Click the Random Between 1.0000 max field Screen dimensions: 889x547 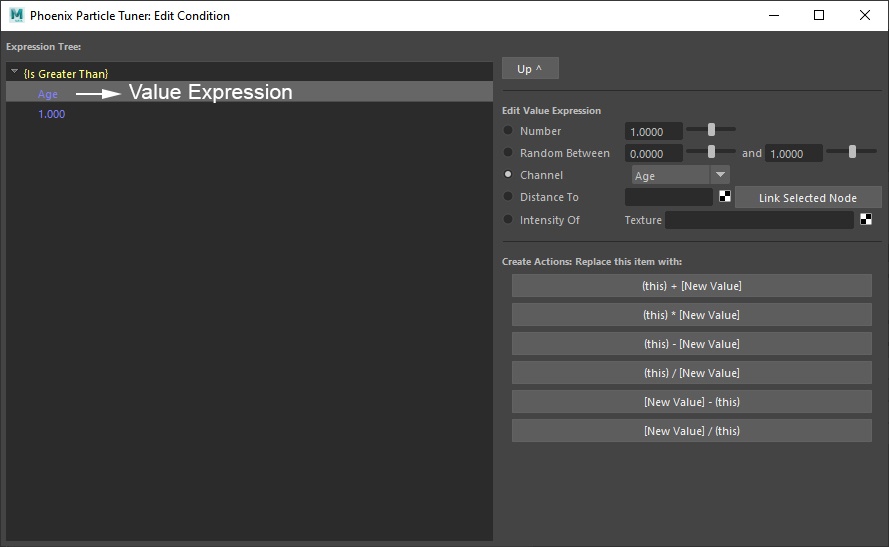point(794,154)
